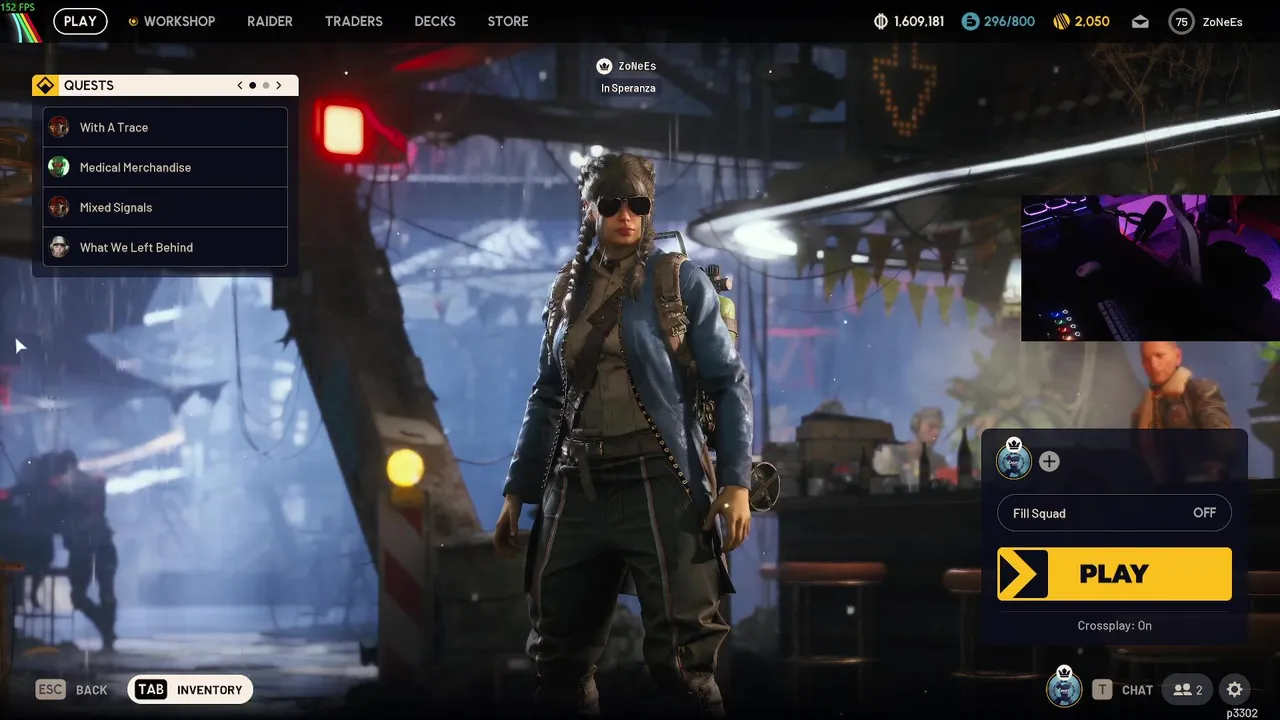Open the PLAY tab in top navigation
The image size is (1280, 720).
pos(80,21)
